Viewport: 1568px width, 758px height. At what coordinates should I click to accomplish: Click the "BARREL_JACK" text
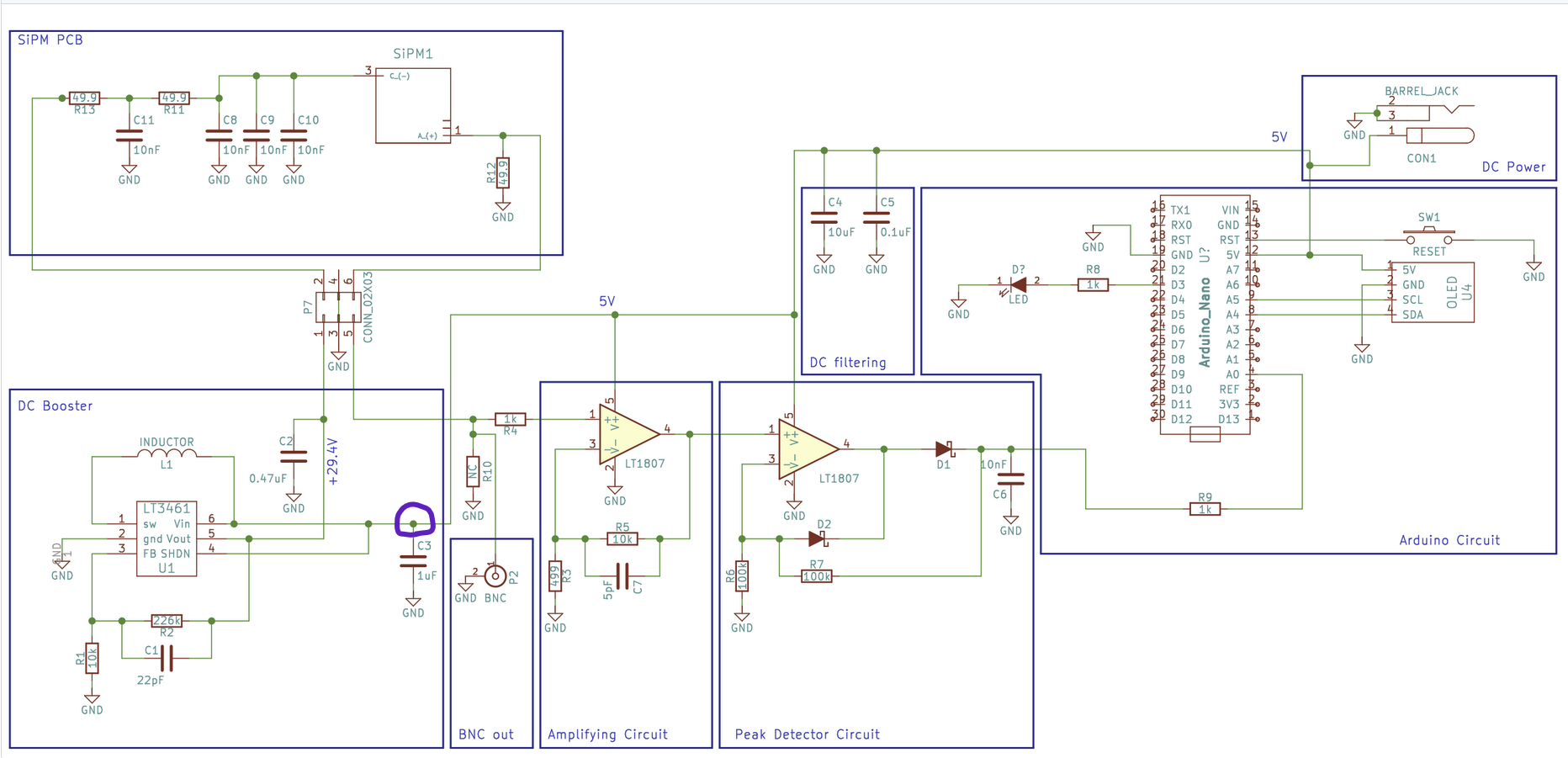(x=1422, y=91)
